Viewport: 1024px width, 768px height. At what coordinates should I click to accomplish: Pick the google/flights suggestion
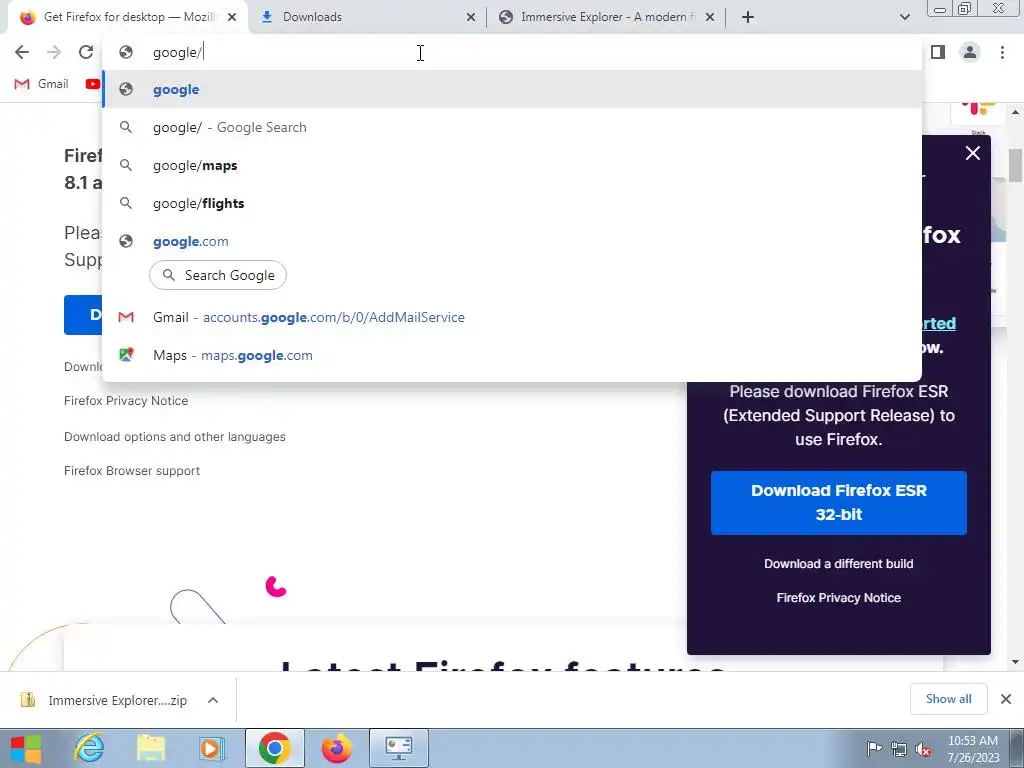[512, 203]
